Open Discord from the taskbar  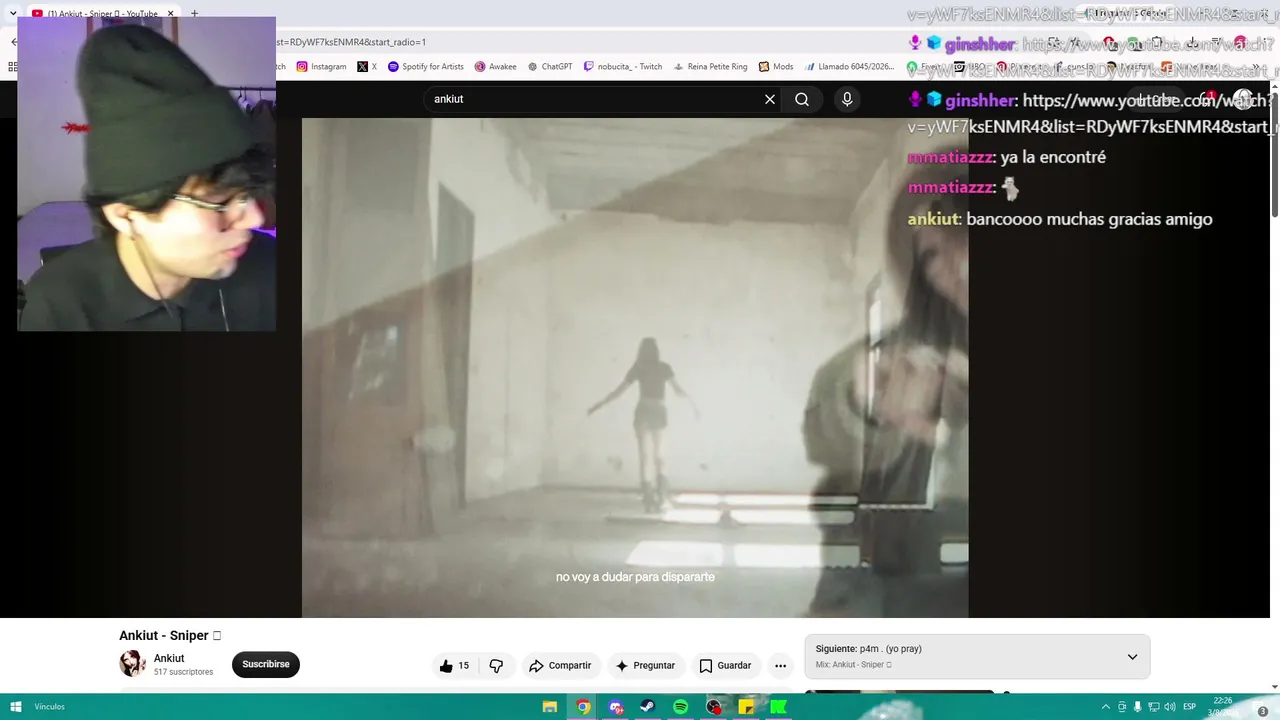tap(616, 707)
